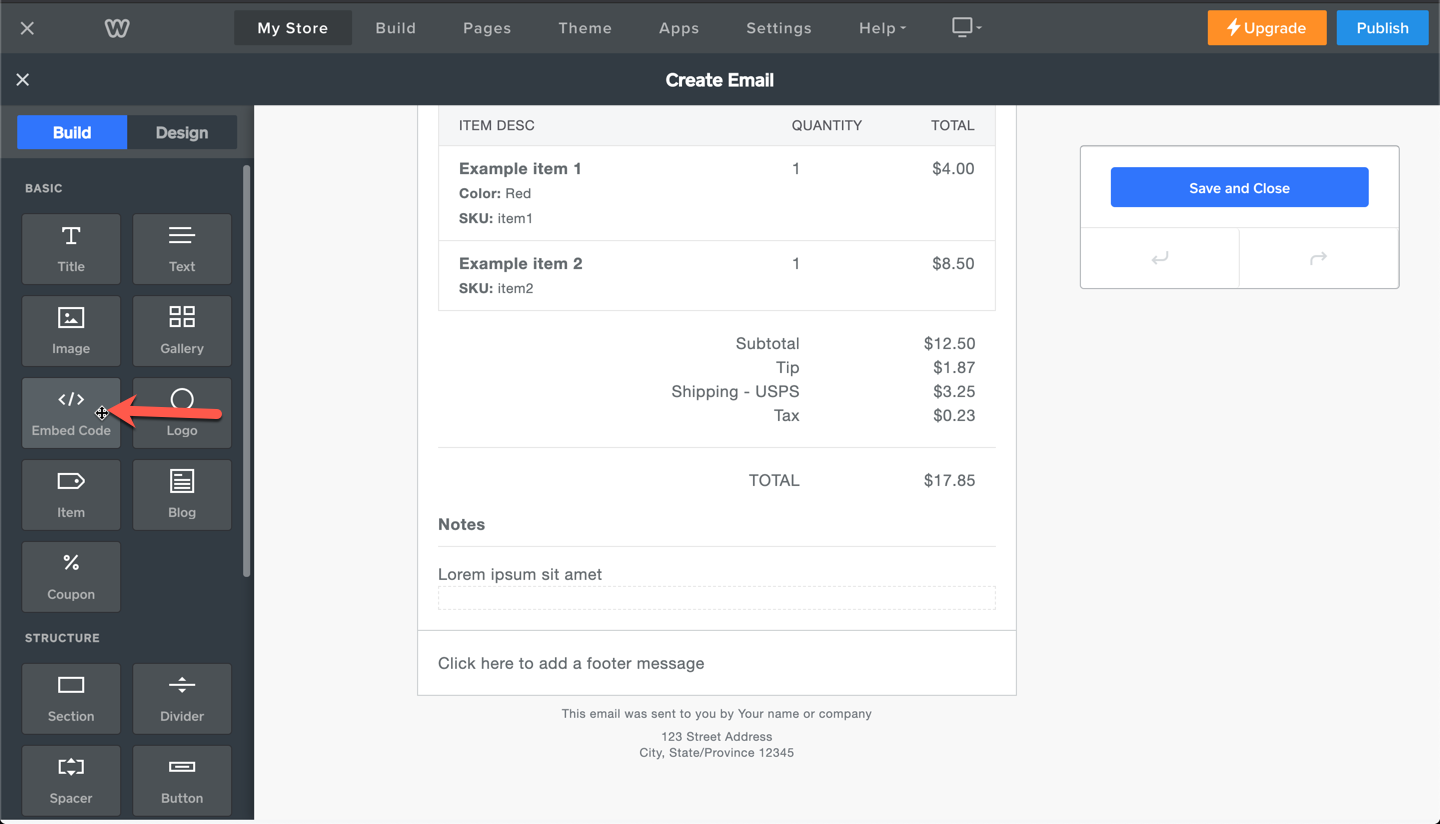Image resolution: width=1440 pixels, height=824 pixels.
Task: Add a Section structure element
Action: click(71, 699)
